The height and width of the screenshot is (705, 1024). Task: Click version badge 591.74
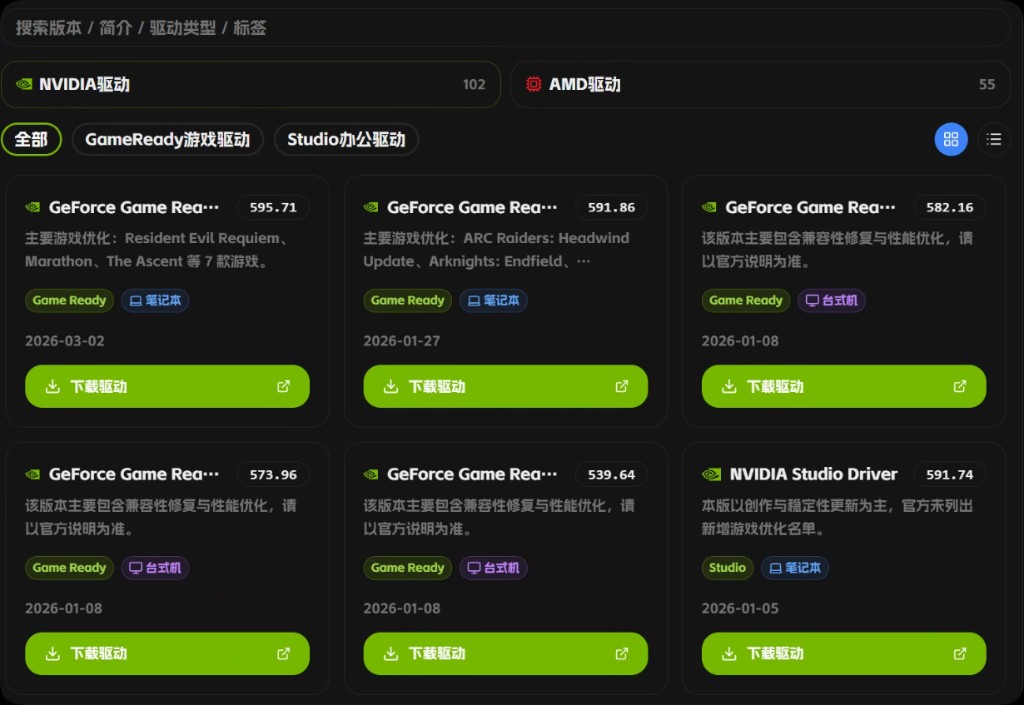[x=950, y=475]
